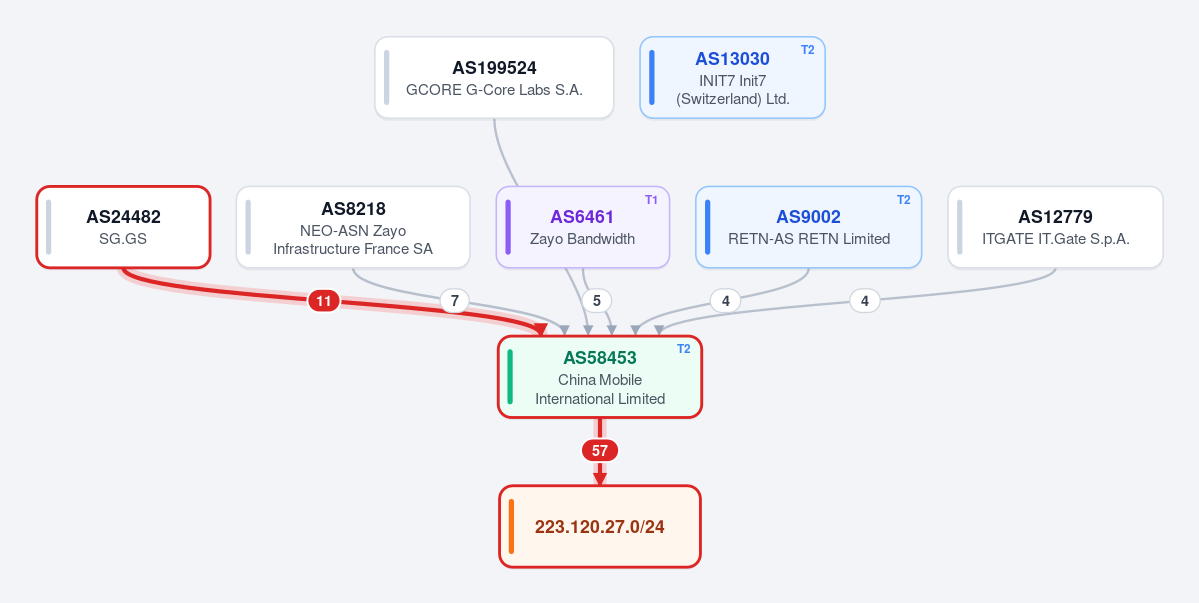This screenshot has width=1199, height=603.
Task: Click the AS6461 Zayo Bandwidth node
Action: coord(583,227)
